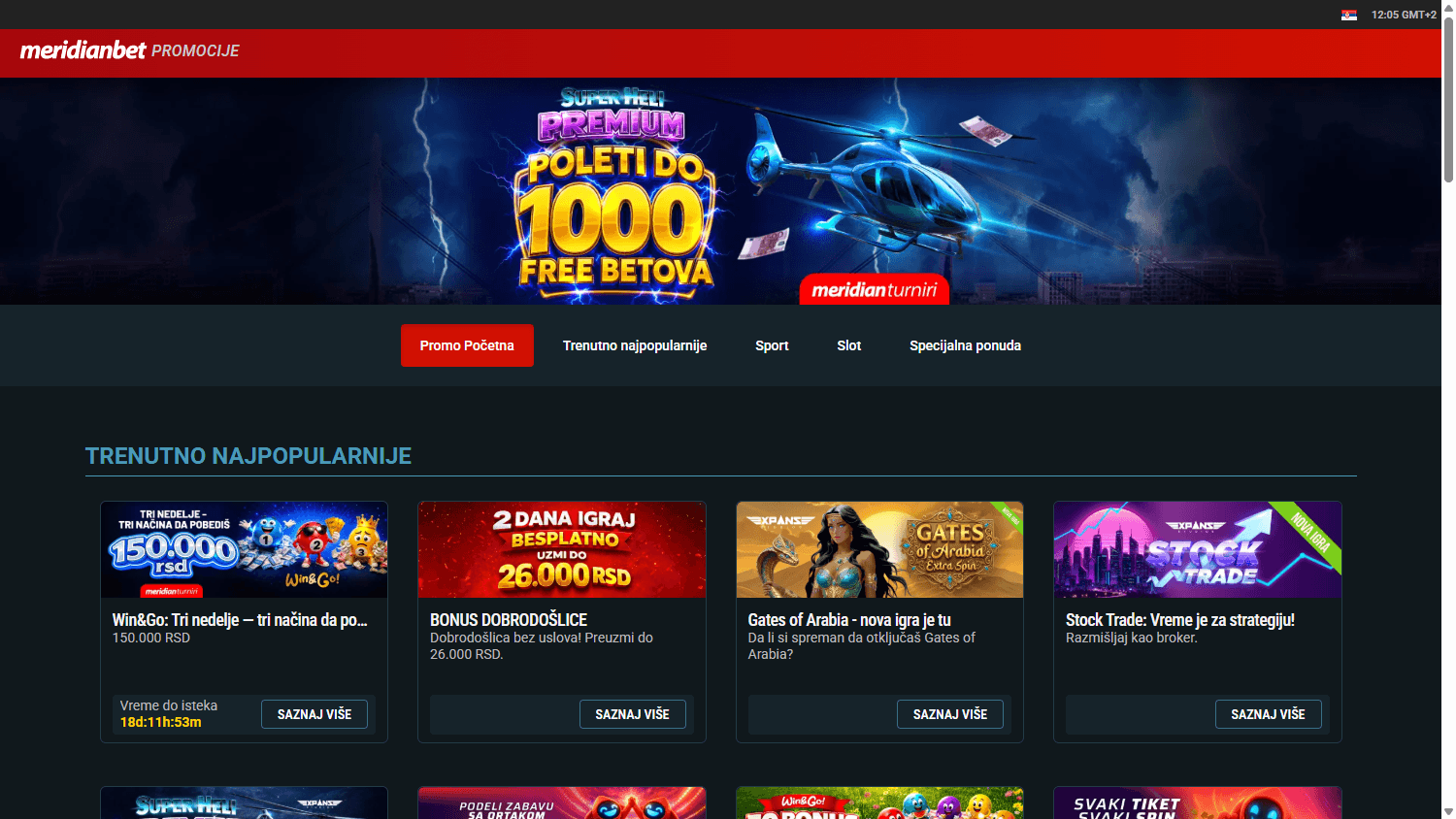Click the Razmišljaj kao broker text
1456x819 pixels.
coord(1132,638)
